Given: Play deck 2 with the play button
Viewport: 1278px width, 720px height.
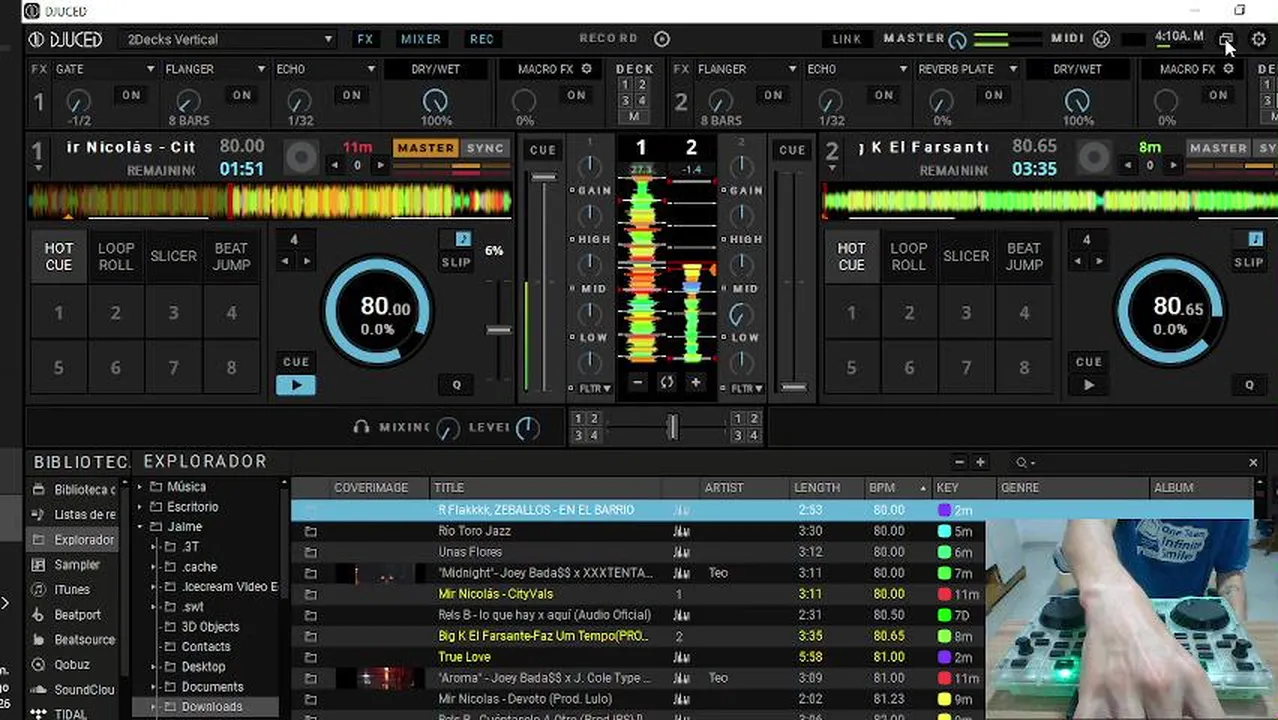Looking at the screenshot, I should [x=1089, y=385].
